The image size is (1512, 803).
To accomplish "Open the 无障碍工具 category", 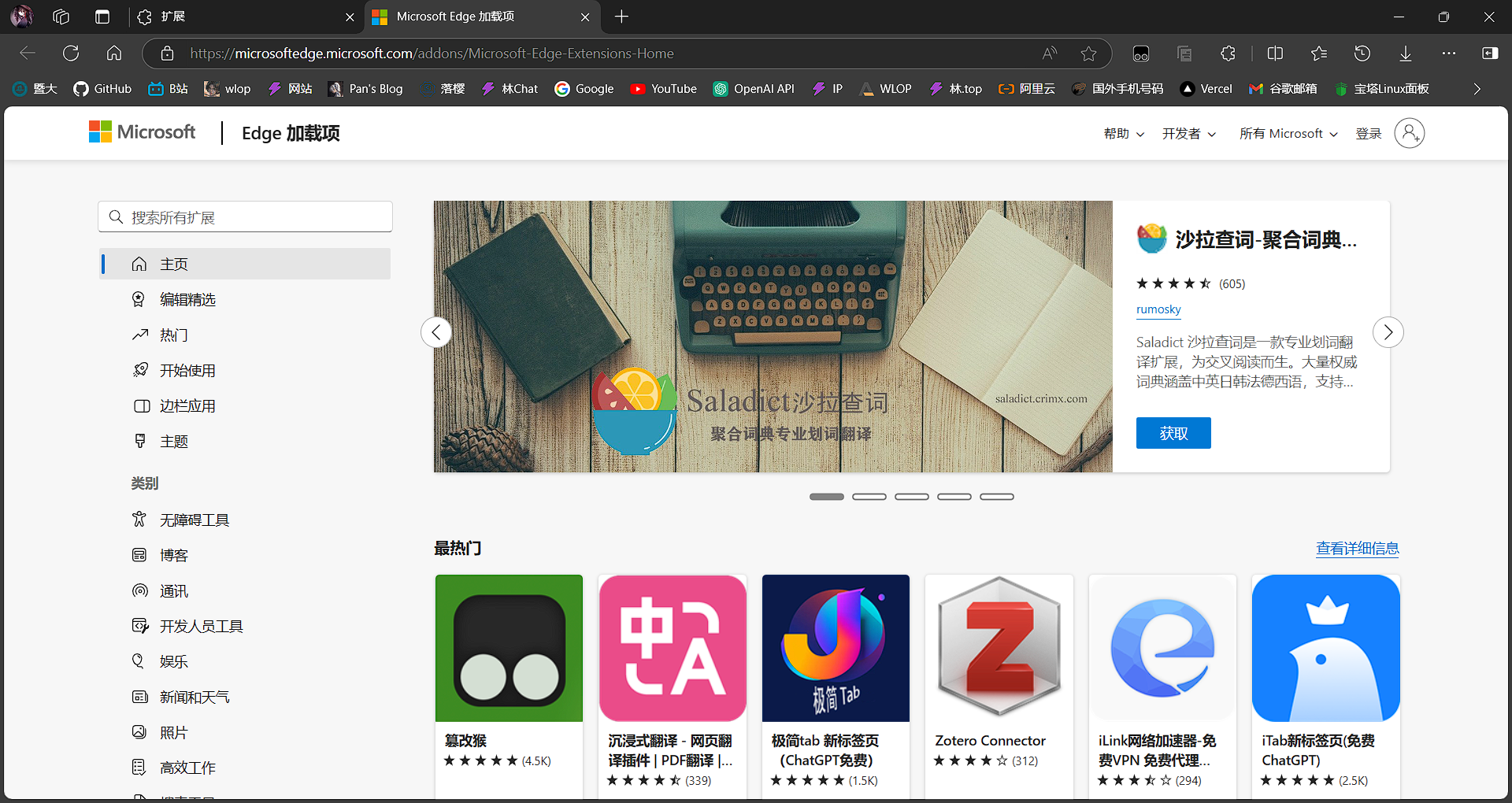I will point(246,520).
